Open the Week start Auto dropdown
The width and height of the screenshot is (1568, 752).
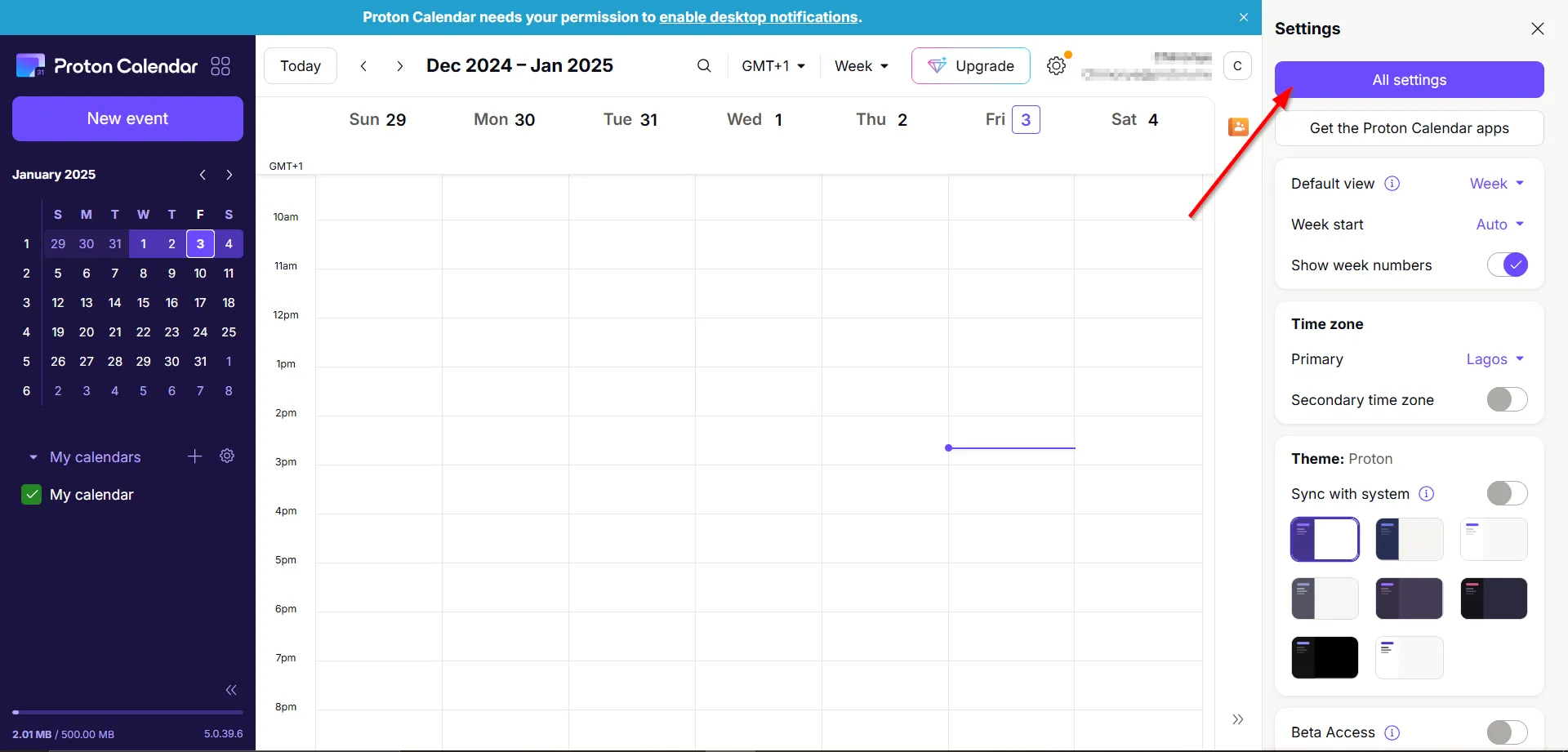click(x=1499, y=225)
